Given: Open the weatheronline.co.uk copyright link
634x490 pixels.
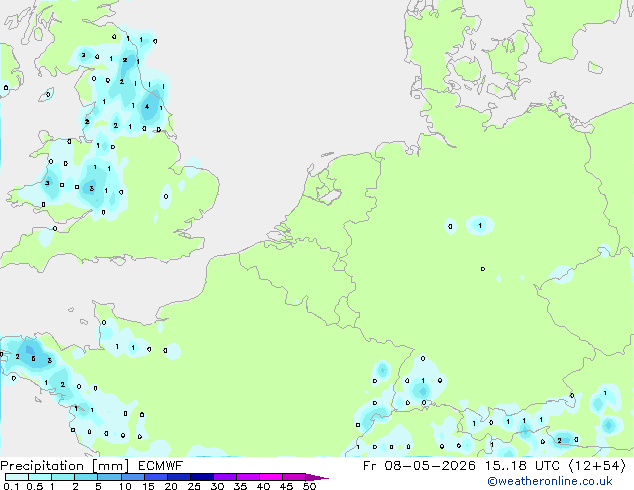Looking at the screenshot, I should click(x=550, y=481).
